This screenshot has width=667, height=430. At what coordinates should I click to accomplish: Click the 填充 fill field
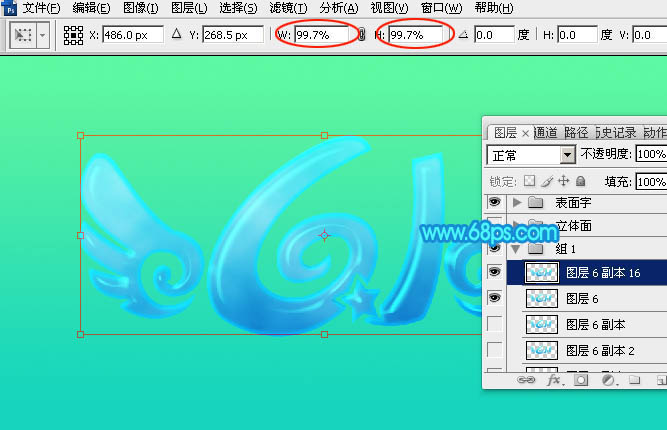651,182
